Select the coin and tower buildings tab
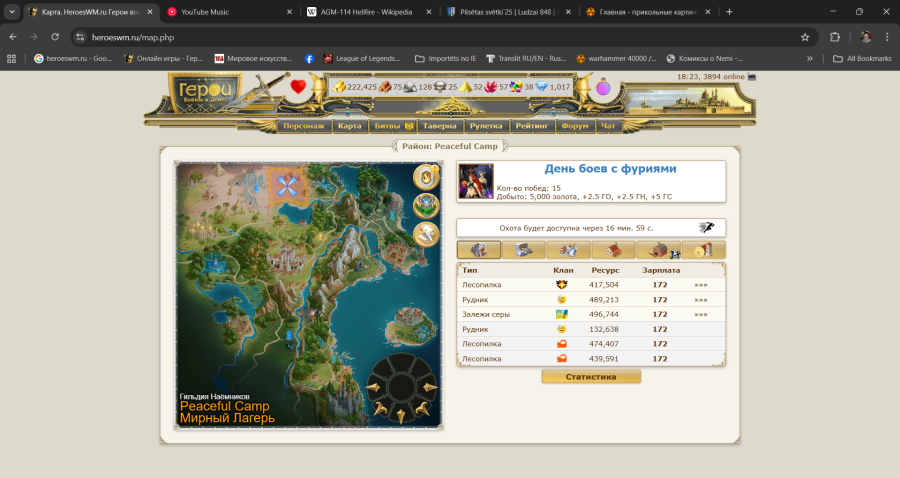This screenshot has height=478, width=900. point(703,250)
